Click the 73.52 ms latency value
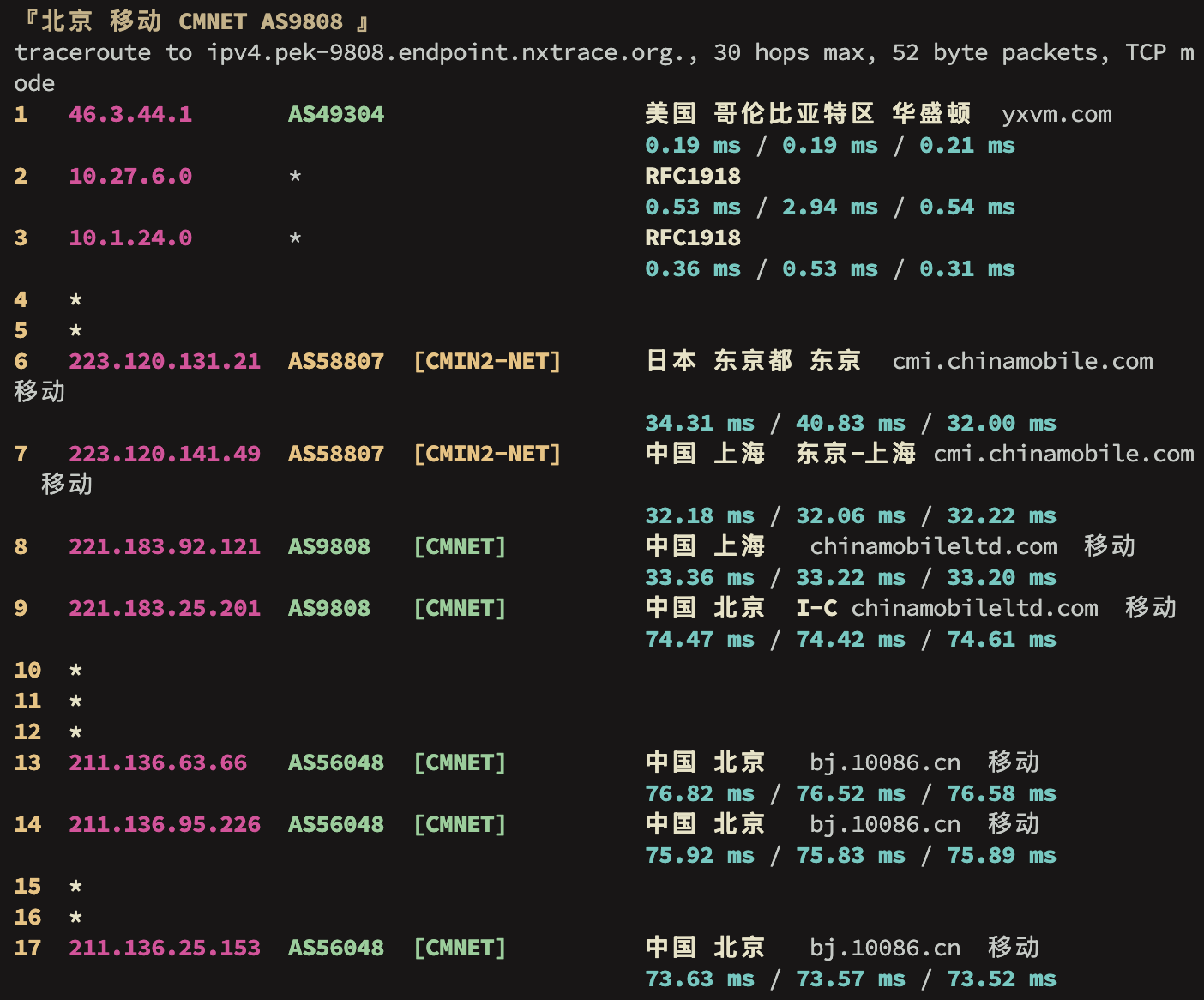1204x1000 pixels. click(x=1002, y=979)
